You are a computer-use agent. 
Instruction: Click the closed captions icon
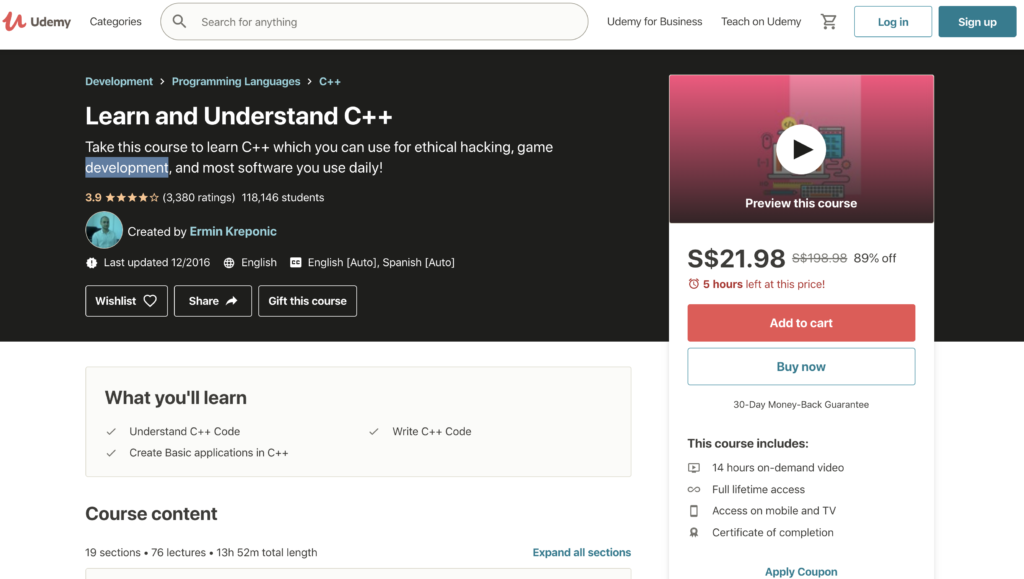click(296, 262)
